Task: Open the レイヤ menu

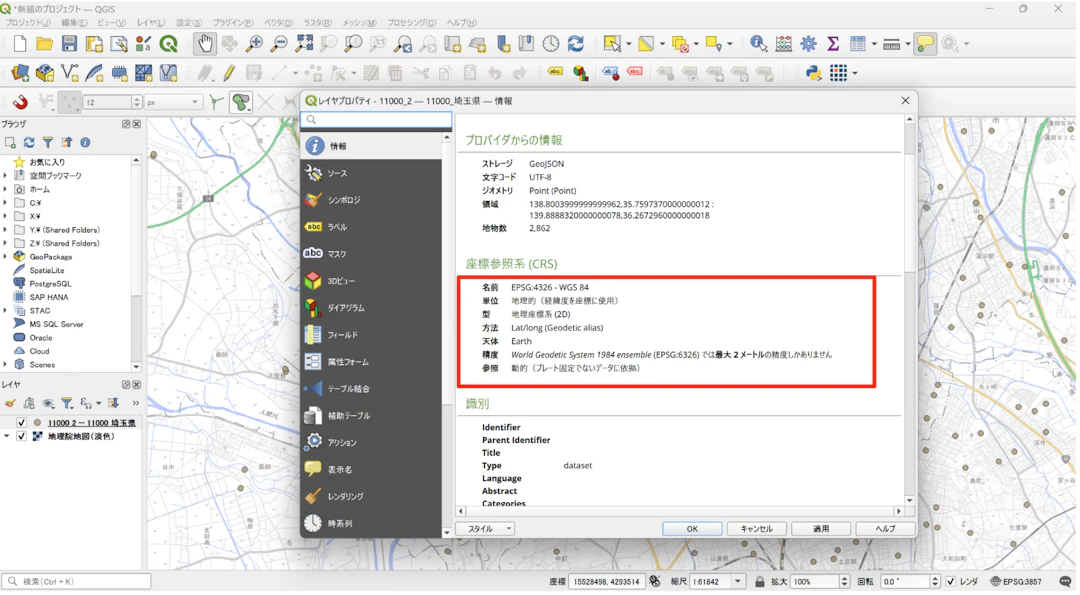Action: (x=151, y=23)
